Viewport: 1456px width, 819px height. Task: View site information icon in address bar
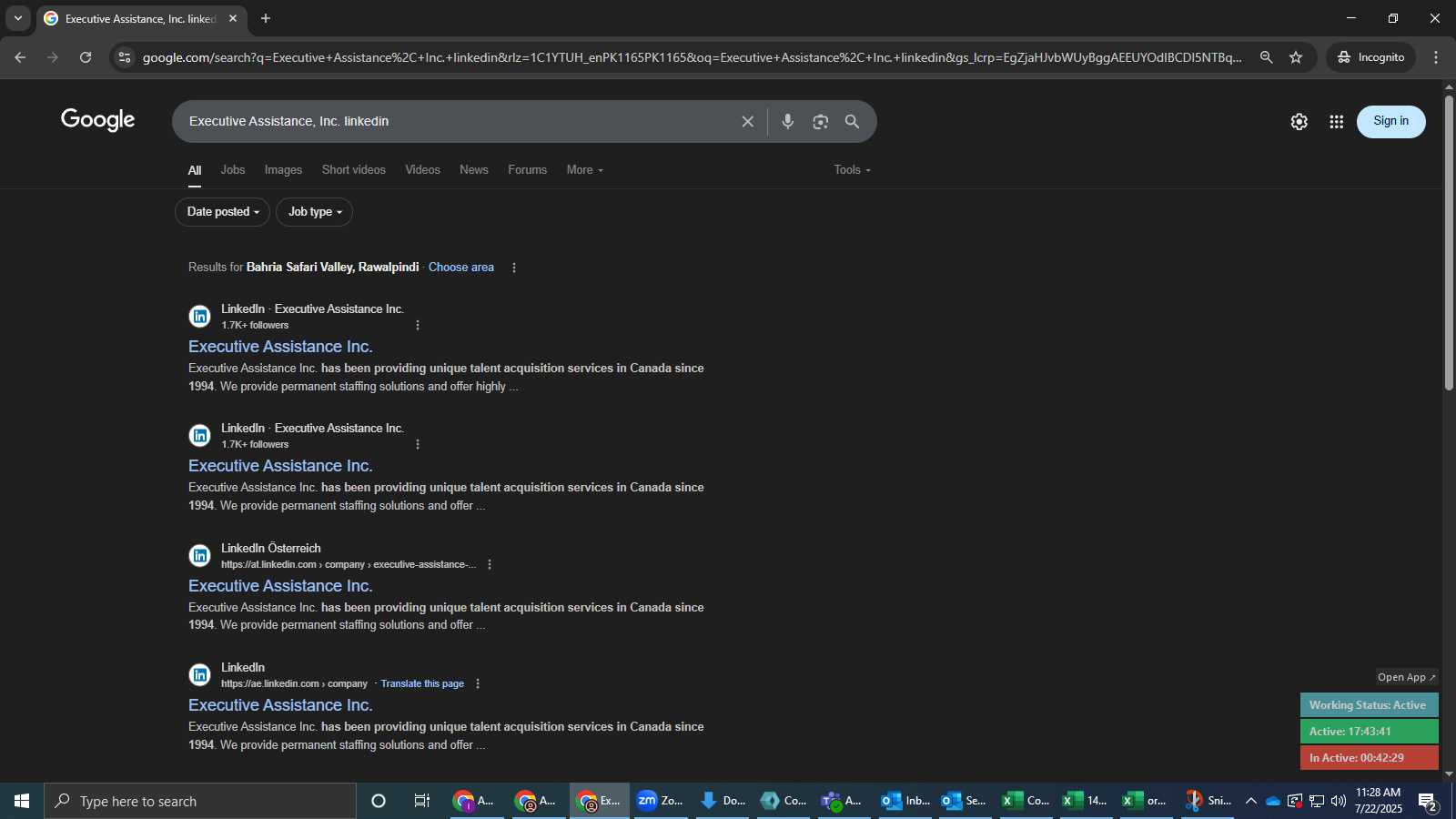(x=125, y=57)
